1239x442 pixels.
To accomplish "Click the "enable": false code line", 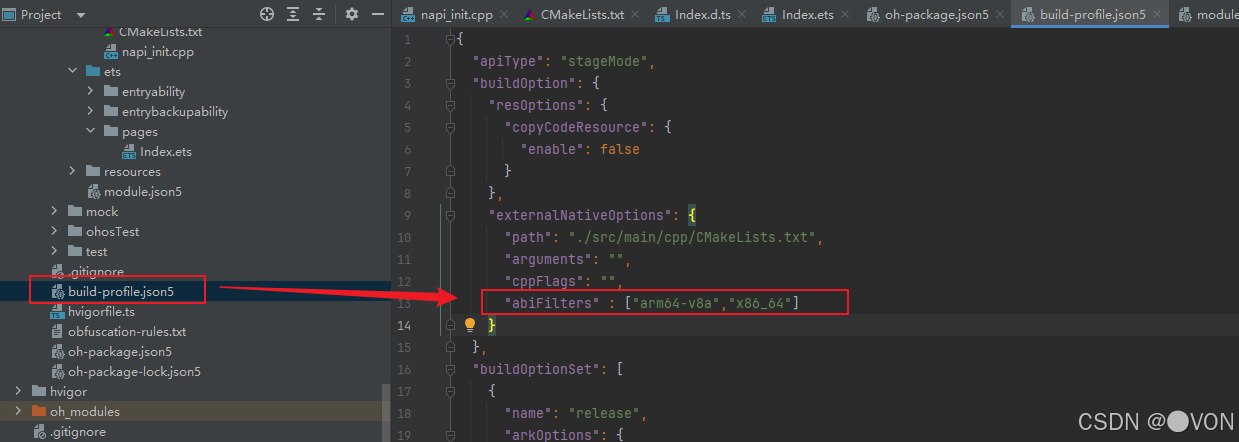I will click(580, 149).
